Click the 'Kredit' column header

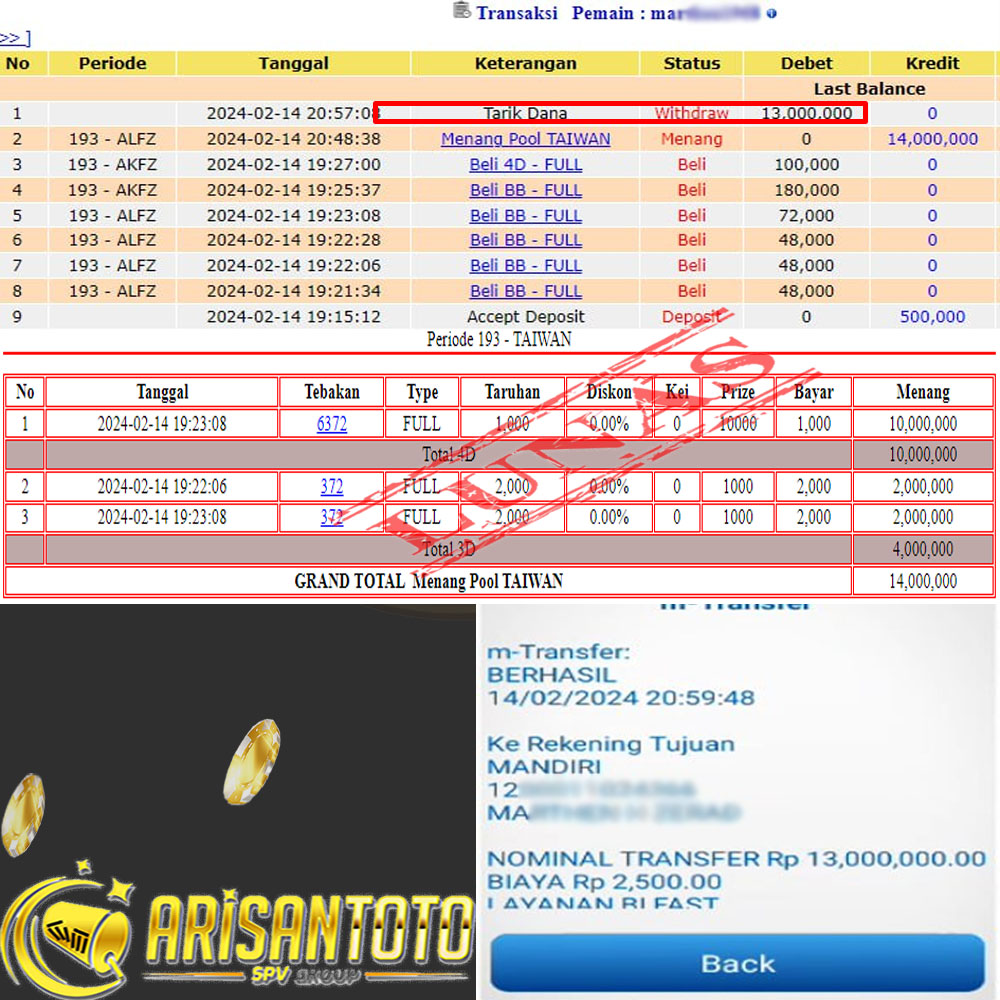point(932,63)
